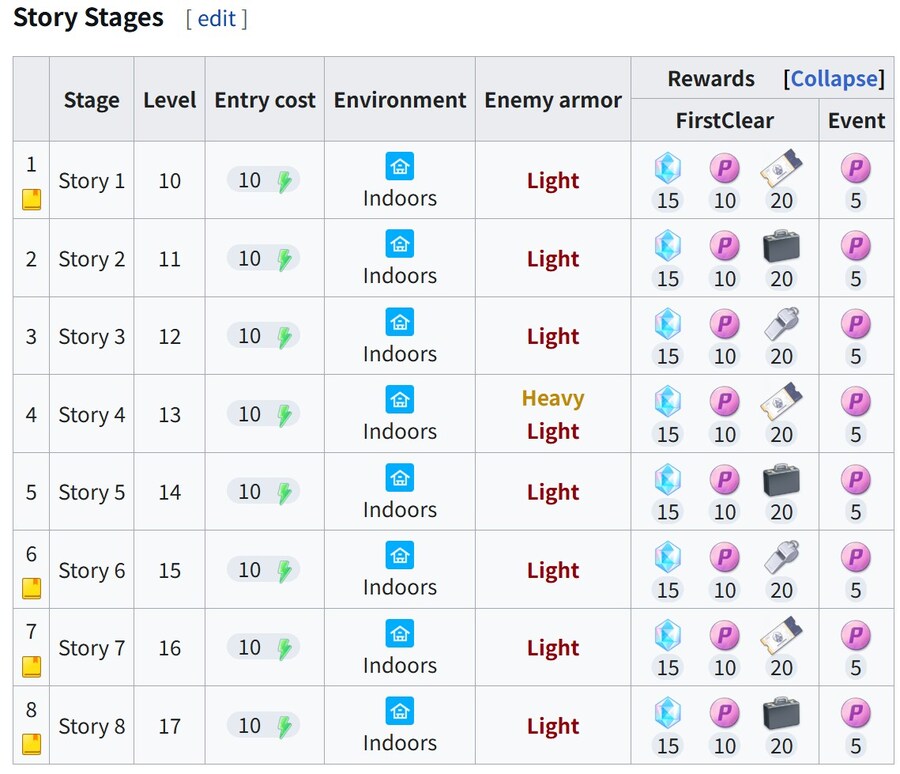Click the yellow book icon under stage 6
The width and height of the screenshot is (900, 774).
(32, 589)
